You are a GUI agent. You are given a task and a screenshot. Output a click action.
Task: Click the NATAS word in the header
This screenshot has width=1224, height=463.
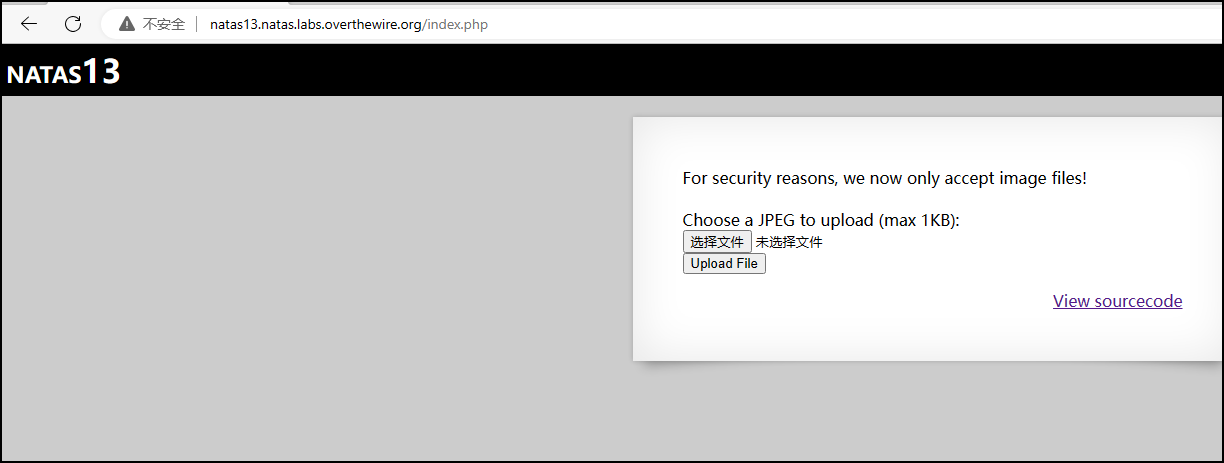click(44, 75)
